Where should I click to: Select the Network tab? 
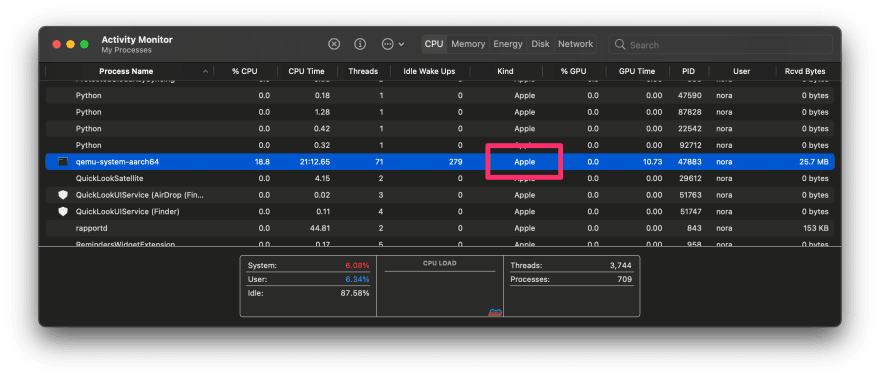[x=575, y=44]
